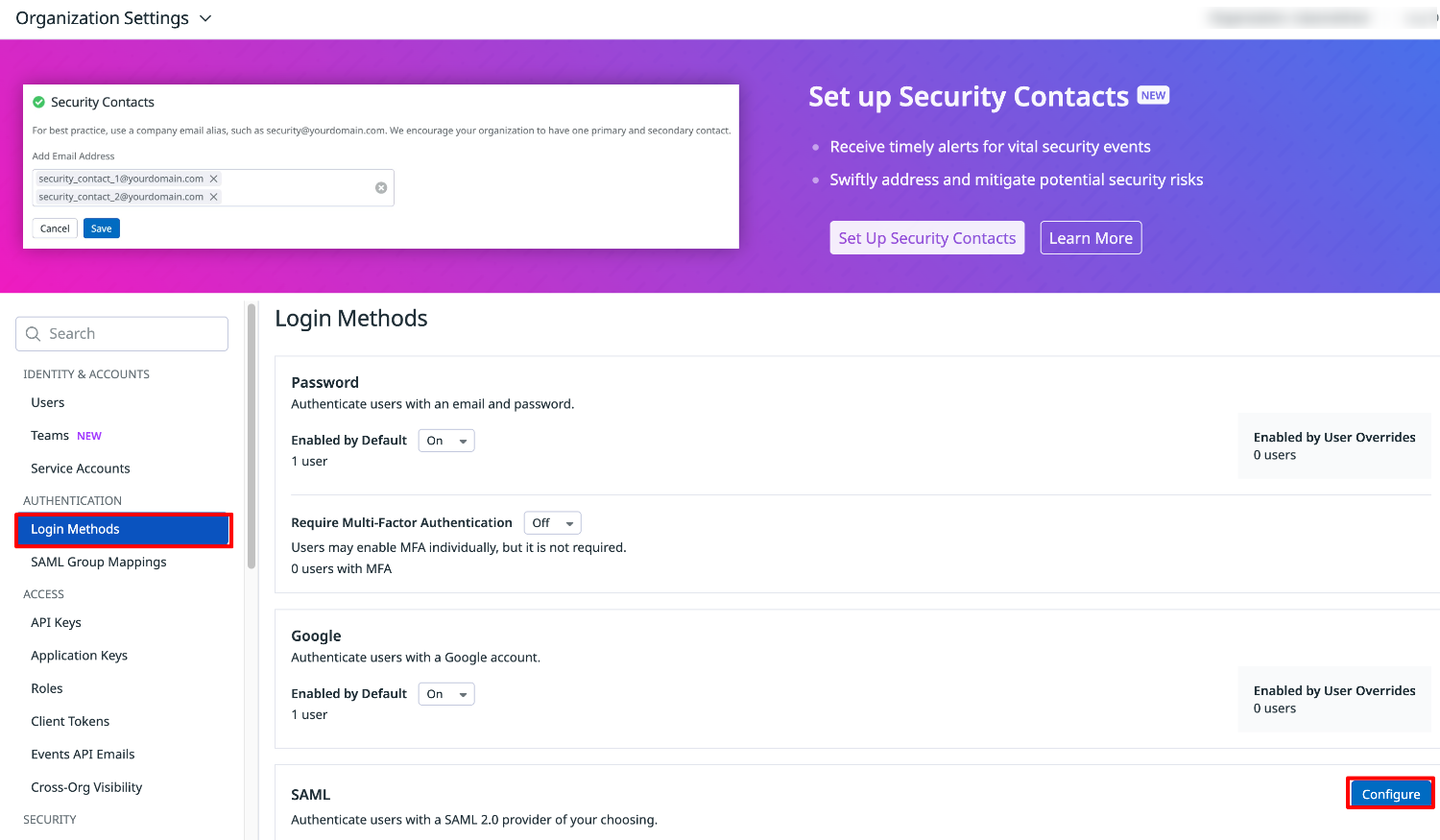Click Set Up Security Contacts

(x=926, y=237)
